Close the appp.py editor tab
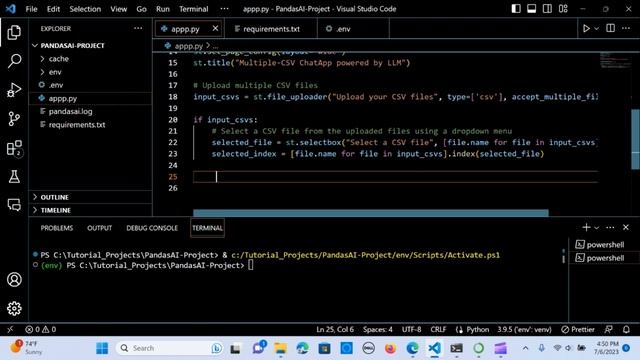The height and width of the screenshot is (360, 640). click(x=215, y=29)
